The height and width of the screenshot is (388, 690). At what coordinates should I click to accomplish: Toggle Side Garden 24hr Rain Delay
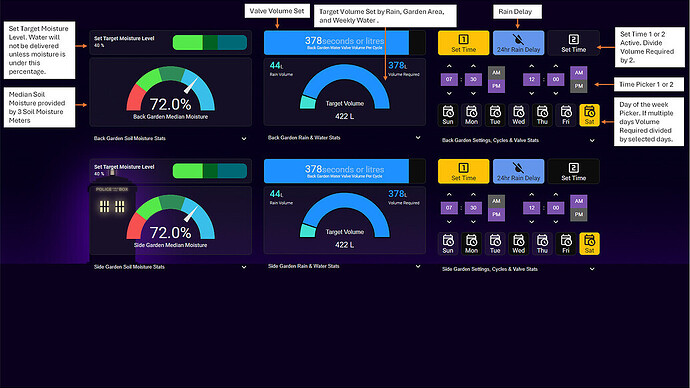518,172
